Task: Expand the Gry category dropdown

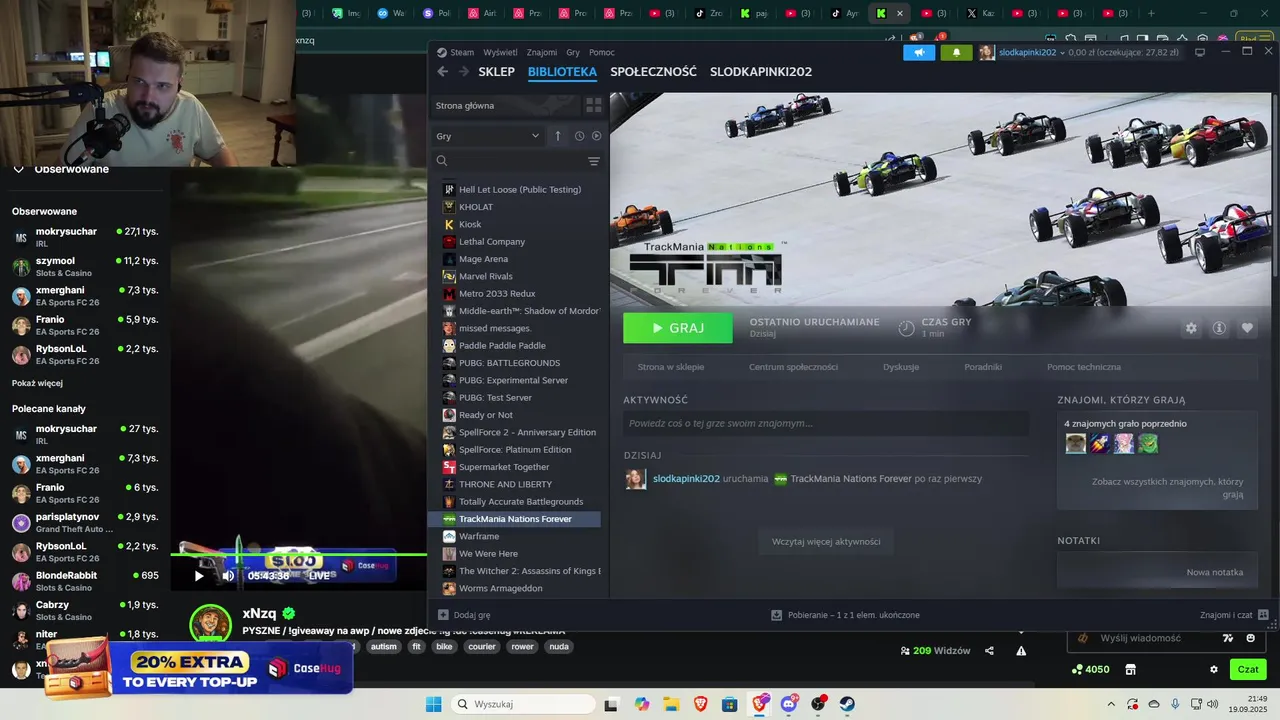Action: coord(488,136)
